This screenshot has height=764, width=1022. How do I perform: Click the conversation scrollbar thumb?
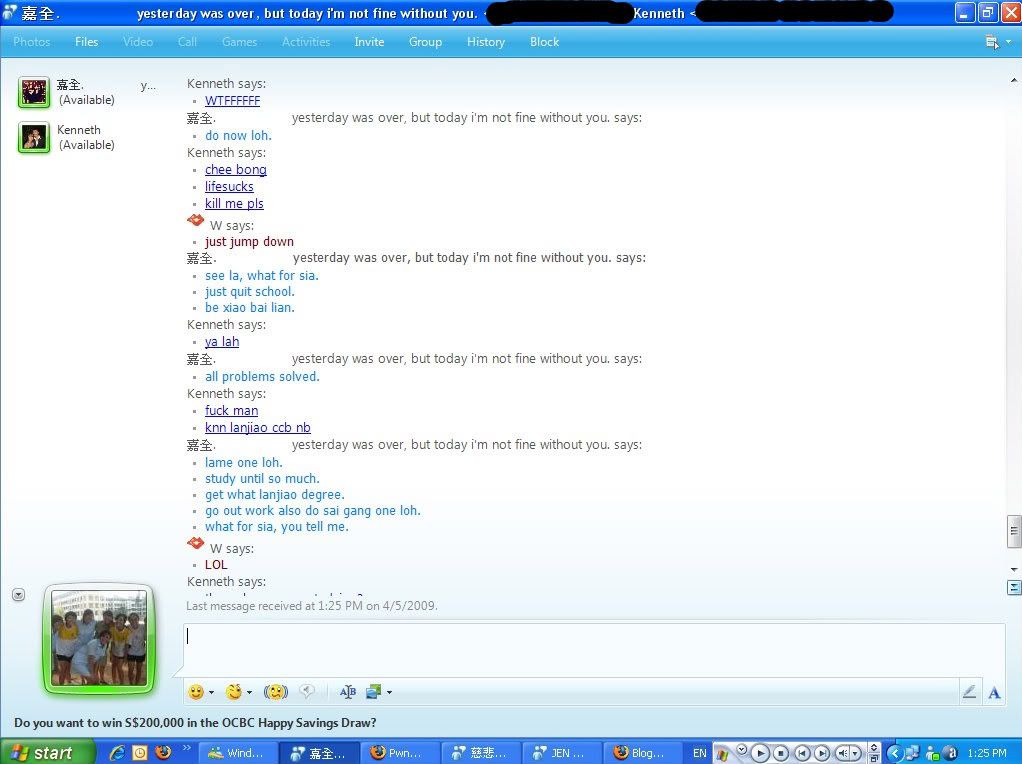(1013, 531)
